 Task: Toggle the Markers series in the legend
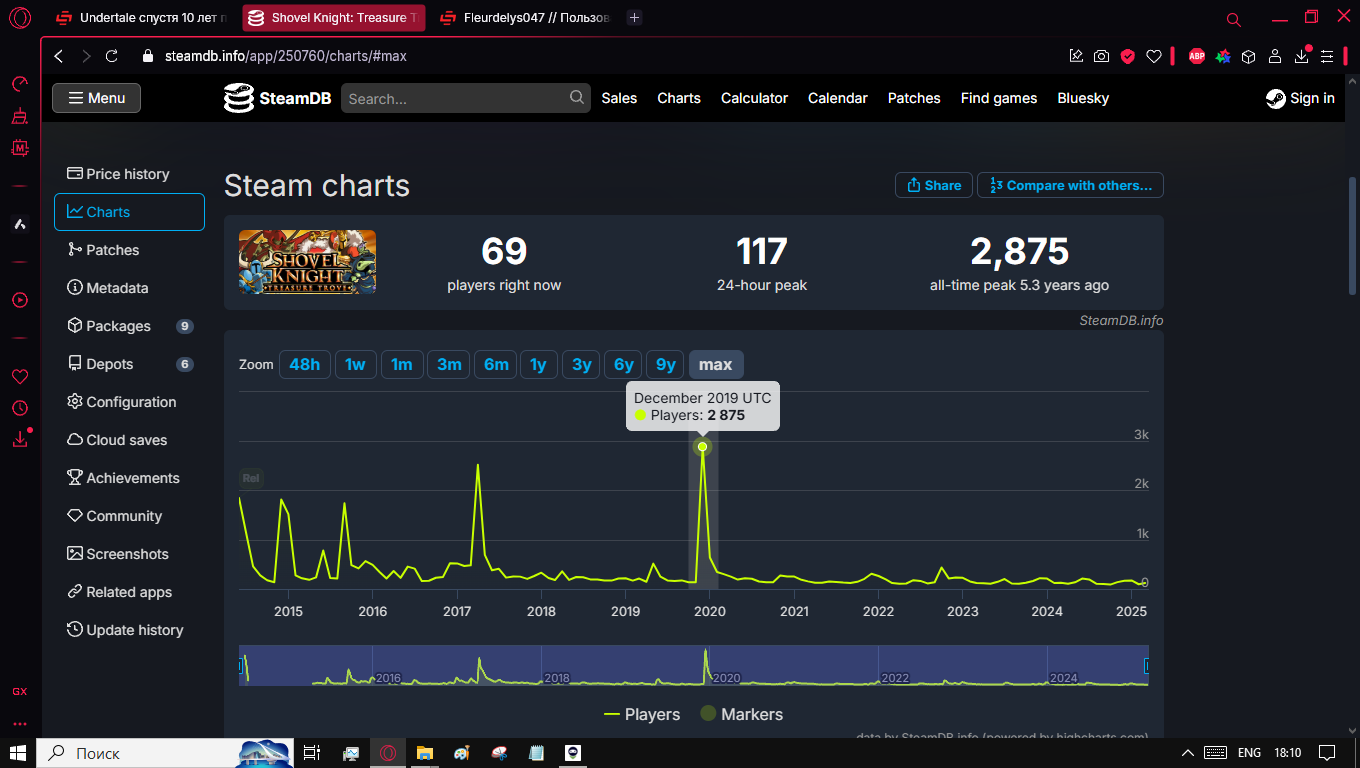(741, 714)
